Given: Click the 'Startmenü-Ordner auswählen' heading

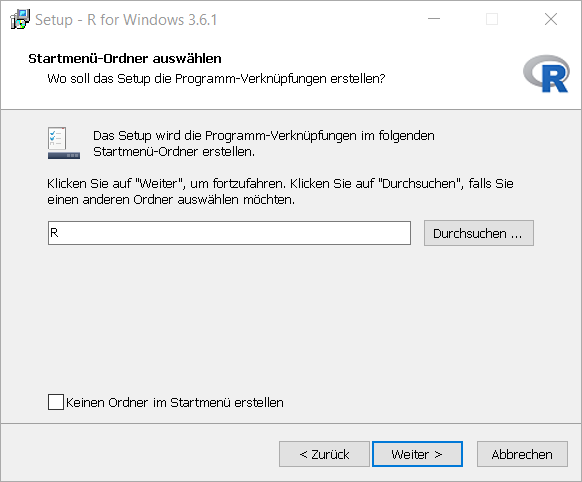Looking at the screenshot, I should pos(125,59).
